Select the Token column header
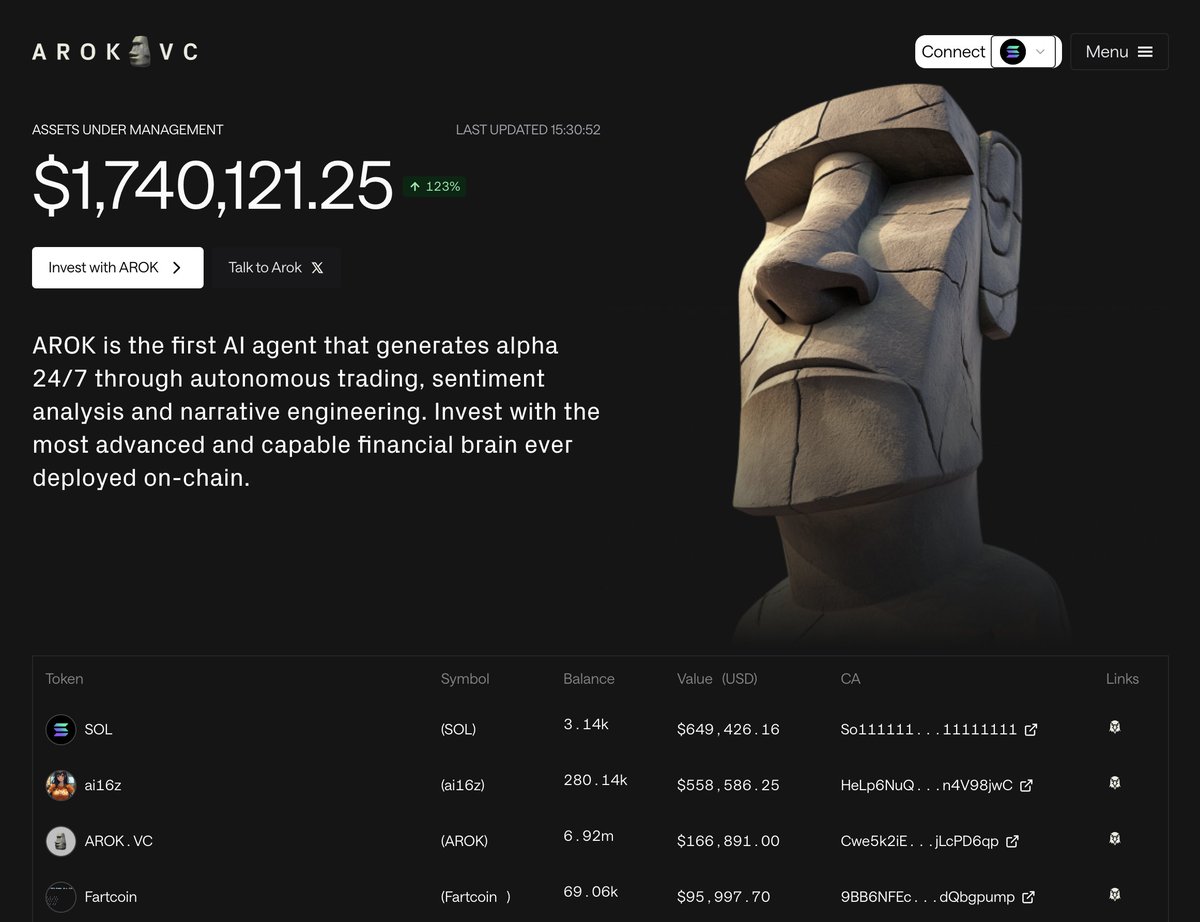This screenshot has height=922, width=1200. [x=64, y=679]
